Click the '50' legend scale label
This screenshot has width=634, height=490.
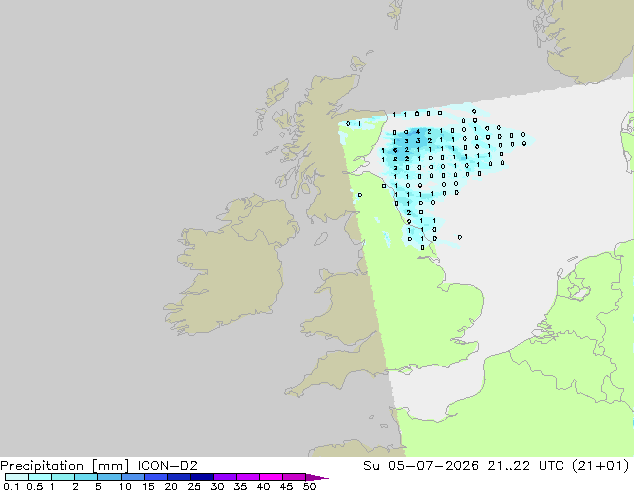pos(309,486)
